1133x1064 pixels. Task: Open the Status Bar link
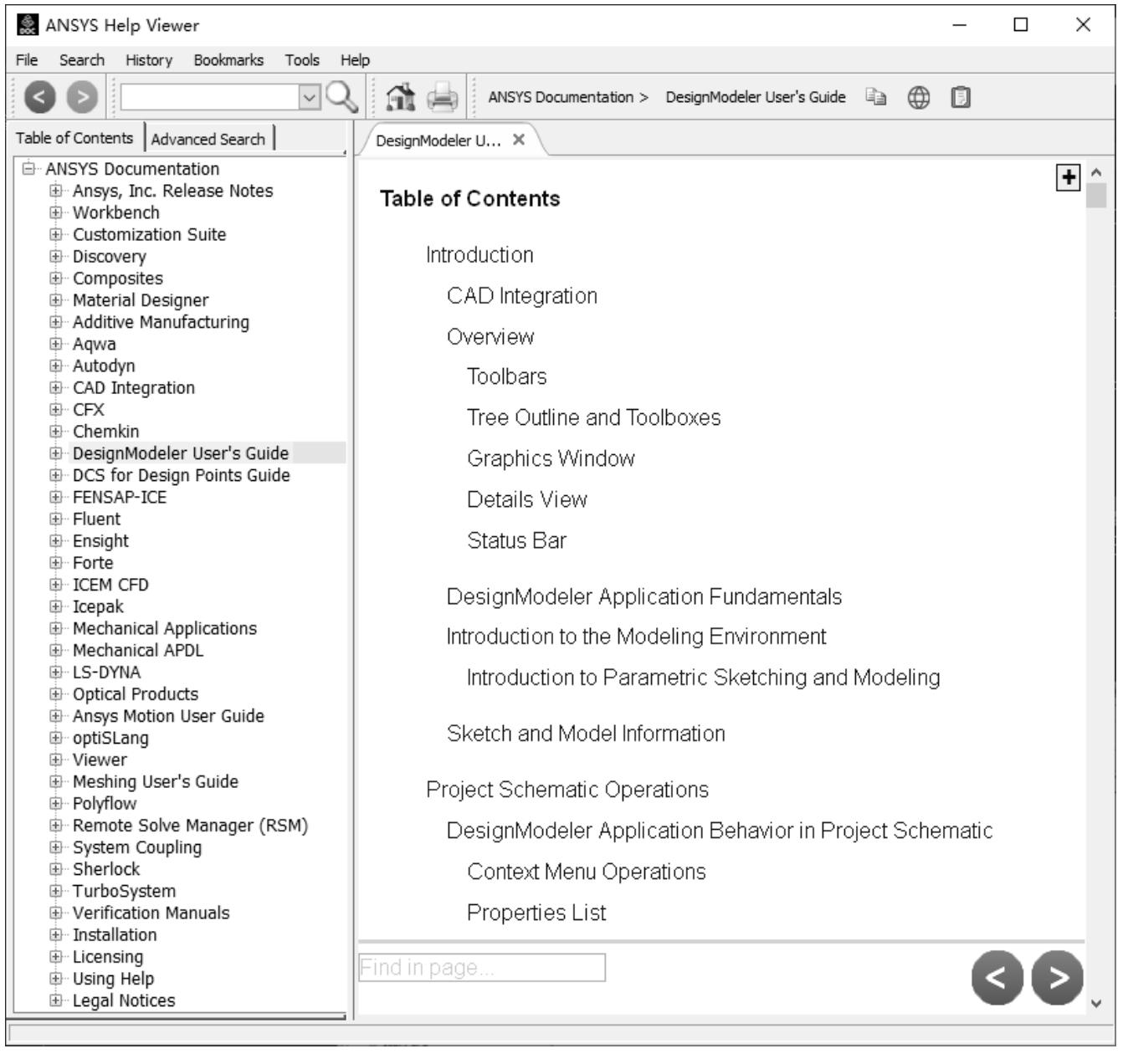[x=517, y=540]
